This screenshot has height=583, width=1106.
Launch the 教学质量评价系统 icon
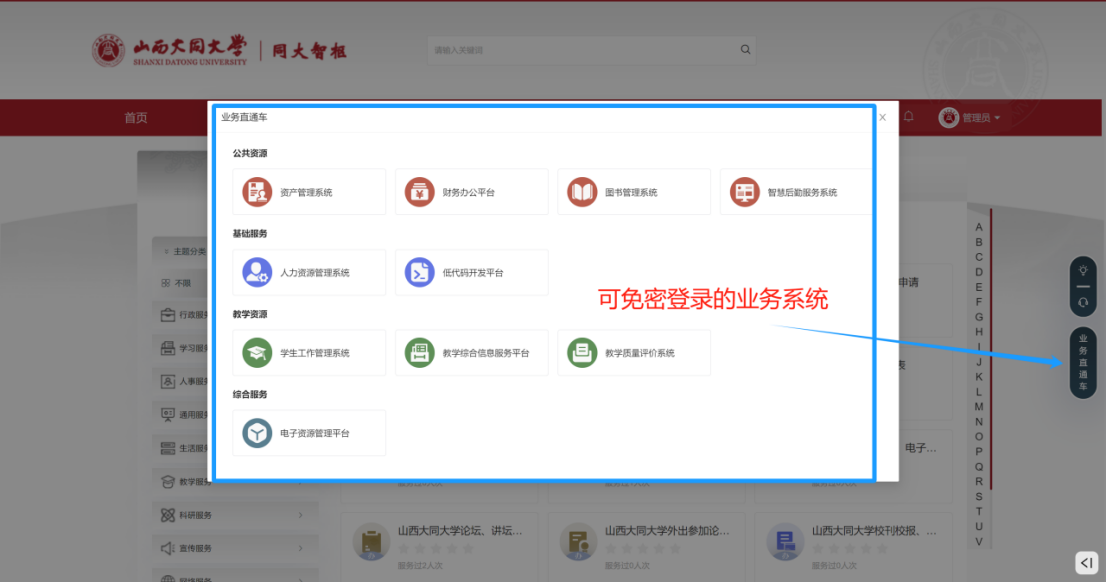tap(582, 353)
